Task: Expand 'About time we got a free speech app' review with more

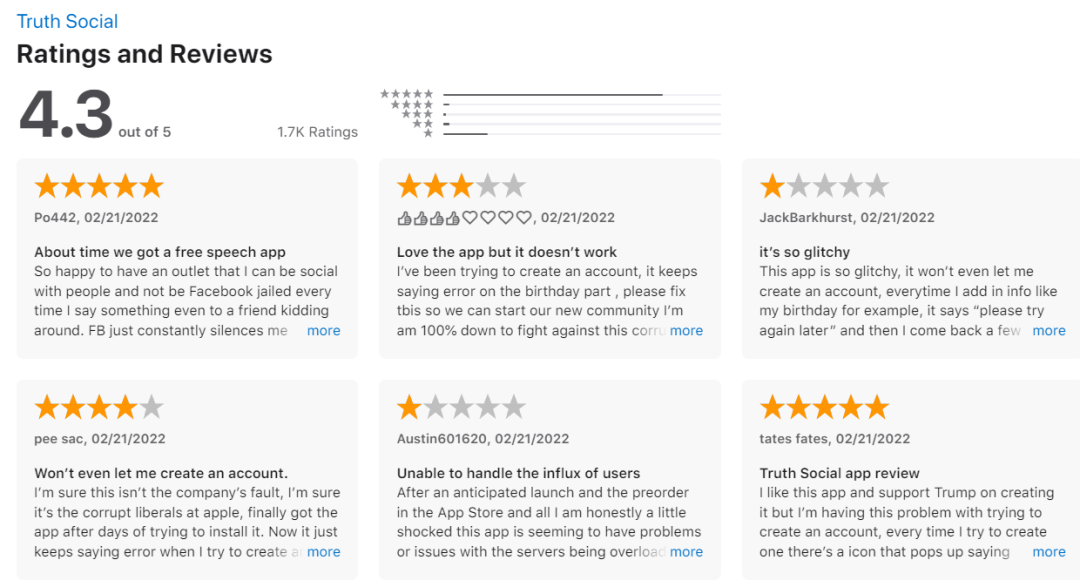Action: tap(323, 331)
